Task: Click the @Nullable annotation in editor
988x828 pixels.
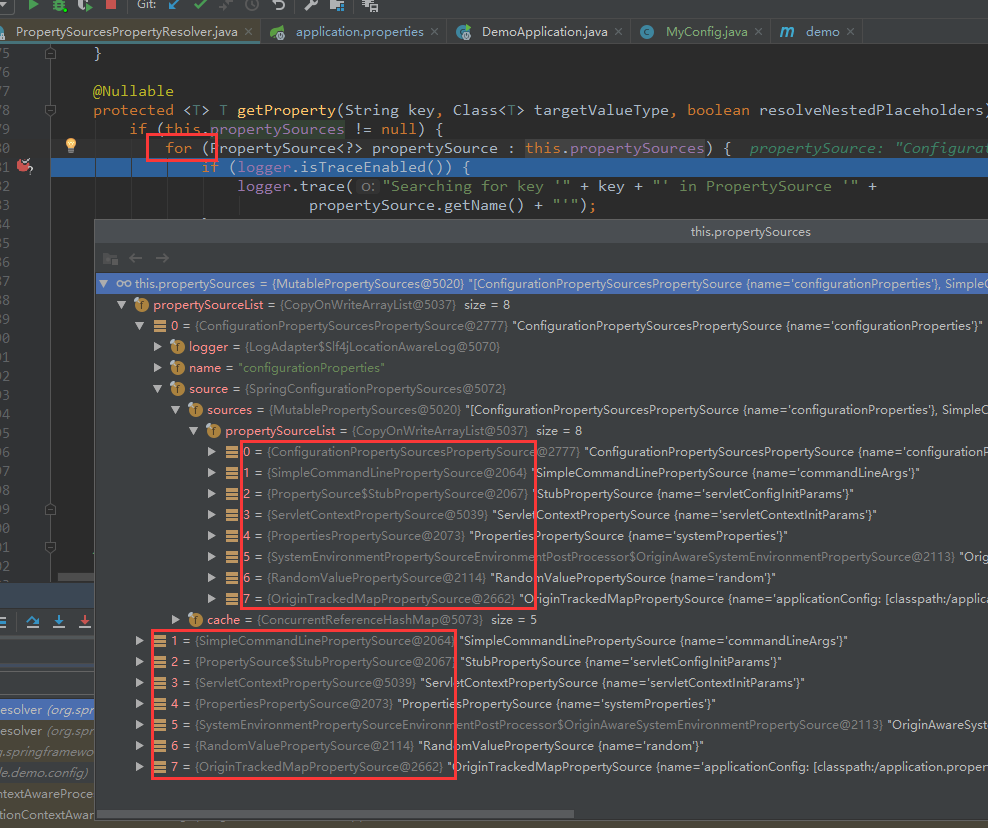Action: click(133, 91)
